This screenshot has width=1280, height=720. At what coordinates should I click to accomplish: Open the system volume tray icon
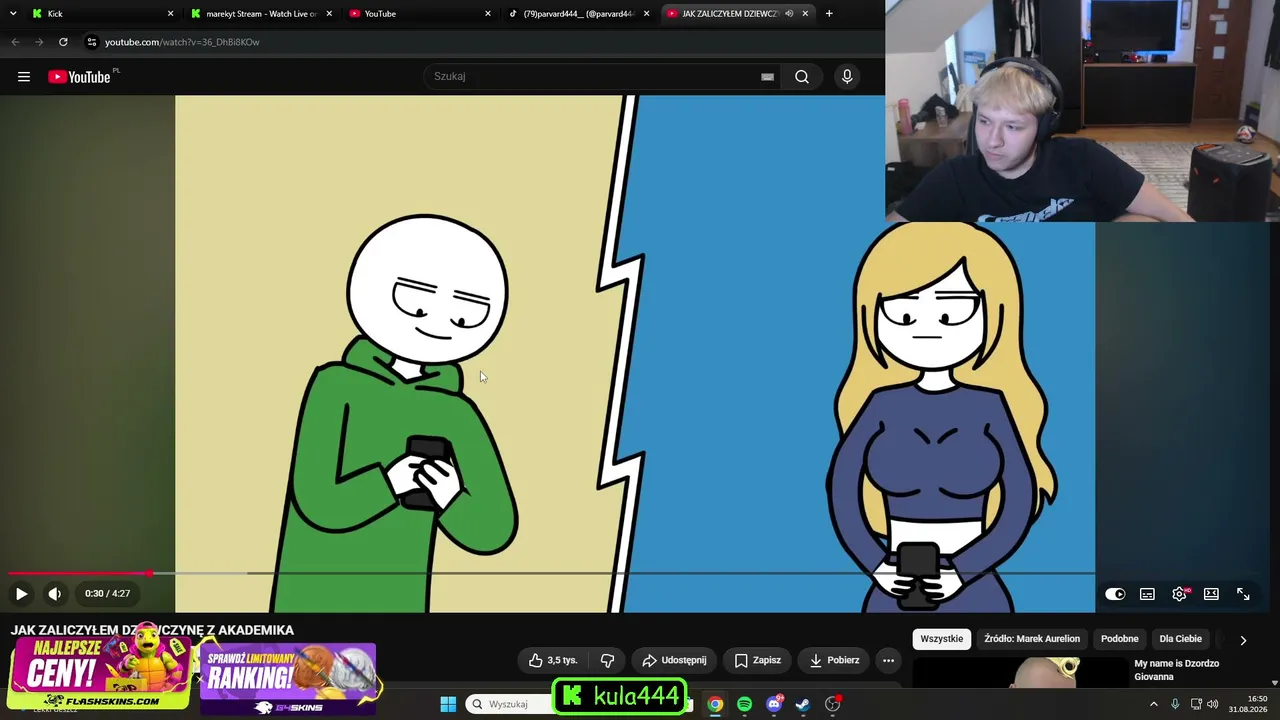pyautogui.click(x=1213, y=704)
